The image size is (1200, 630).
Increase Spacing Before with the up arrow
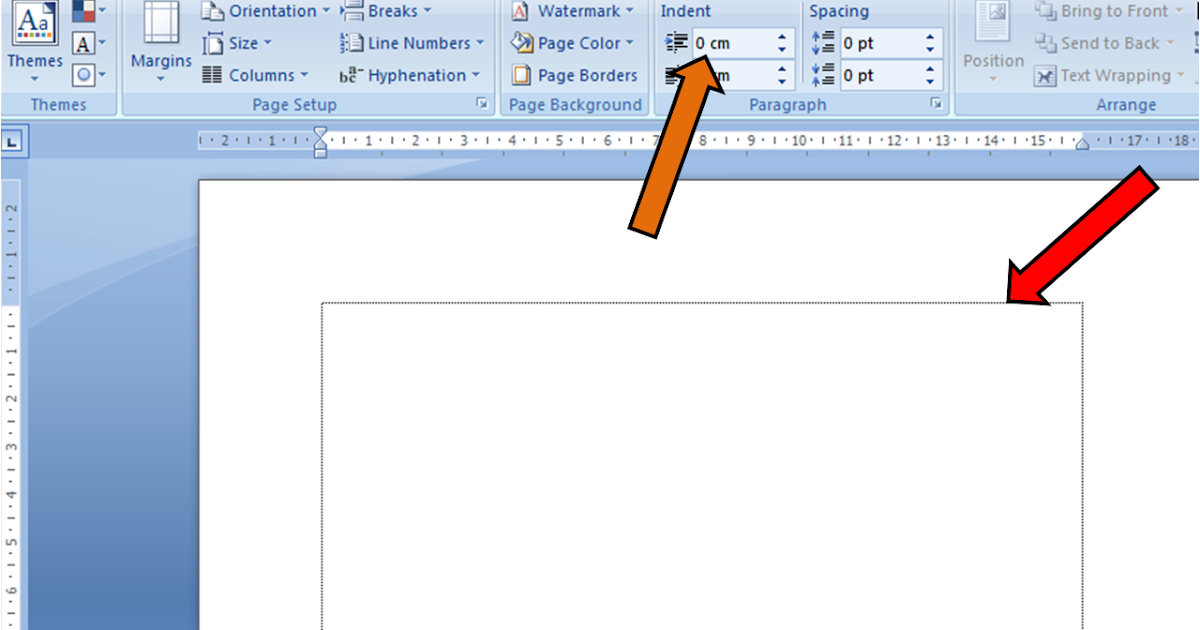pos(930,38)
